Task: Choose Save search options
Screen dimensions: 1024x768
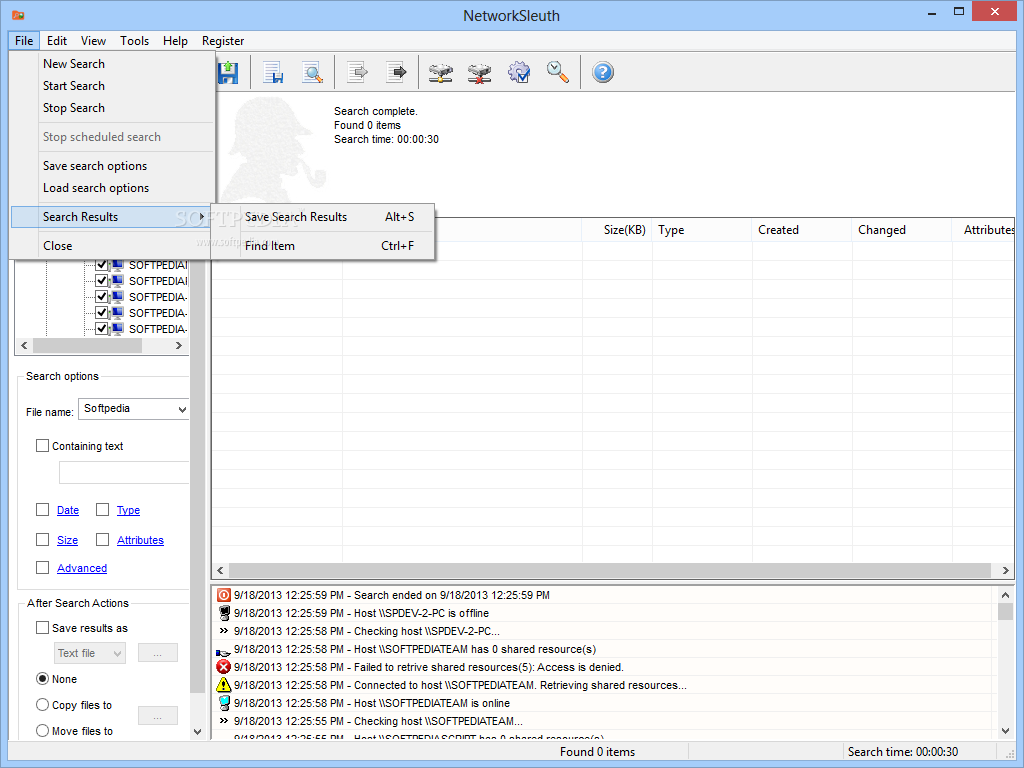Action: click(x=112, y=166)
